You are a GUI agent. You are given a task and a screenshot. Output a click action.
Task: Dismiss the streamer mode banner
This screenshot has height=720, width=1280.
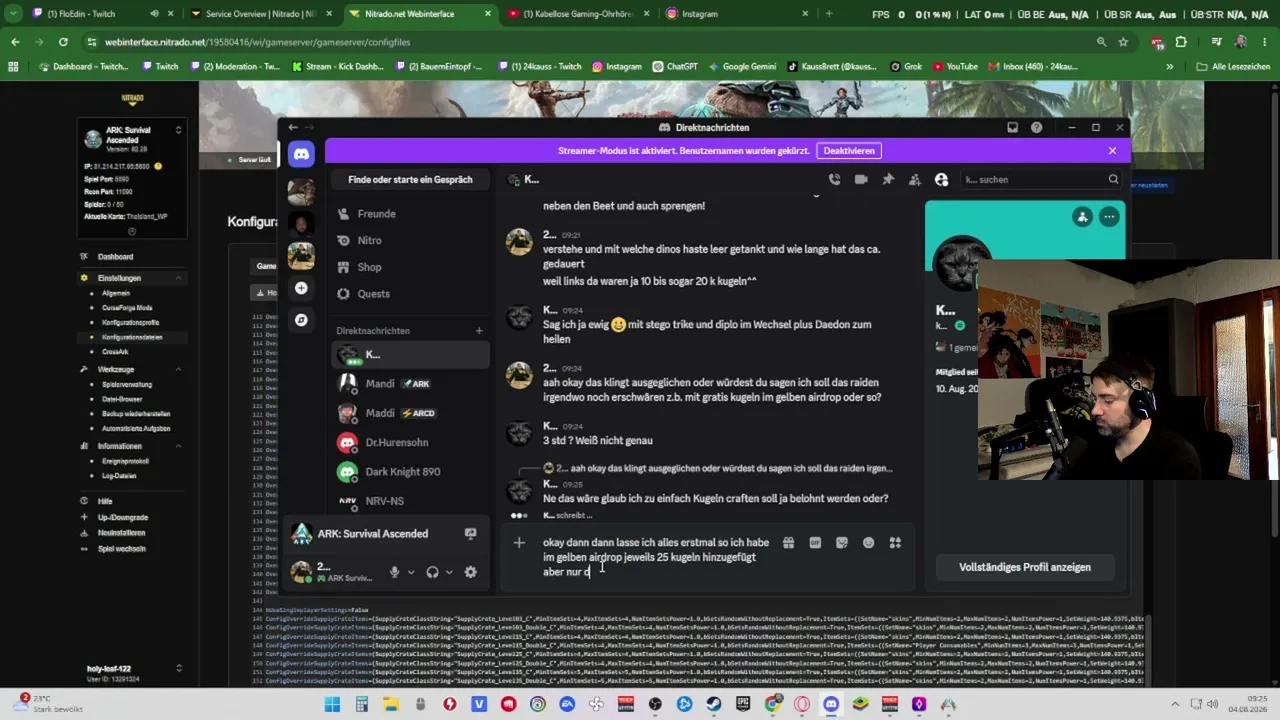click(1112, 151)
